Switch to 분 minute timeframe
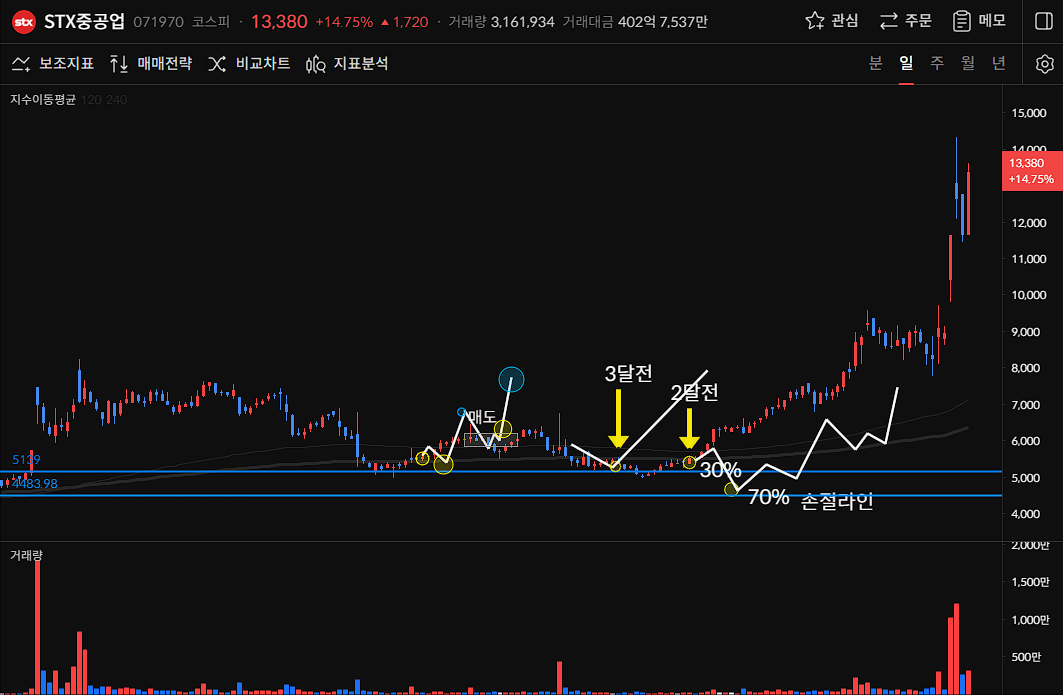Viewport: 1063px width, 695px height. coord(875,63)
